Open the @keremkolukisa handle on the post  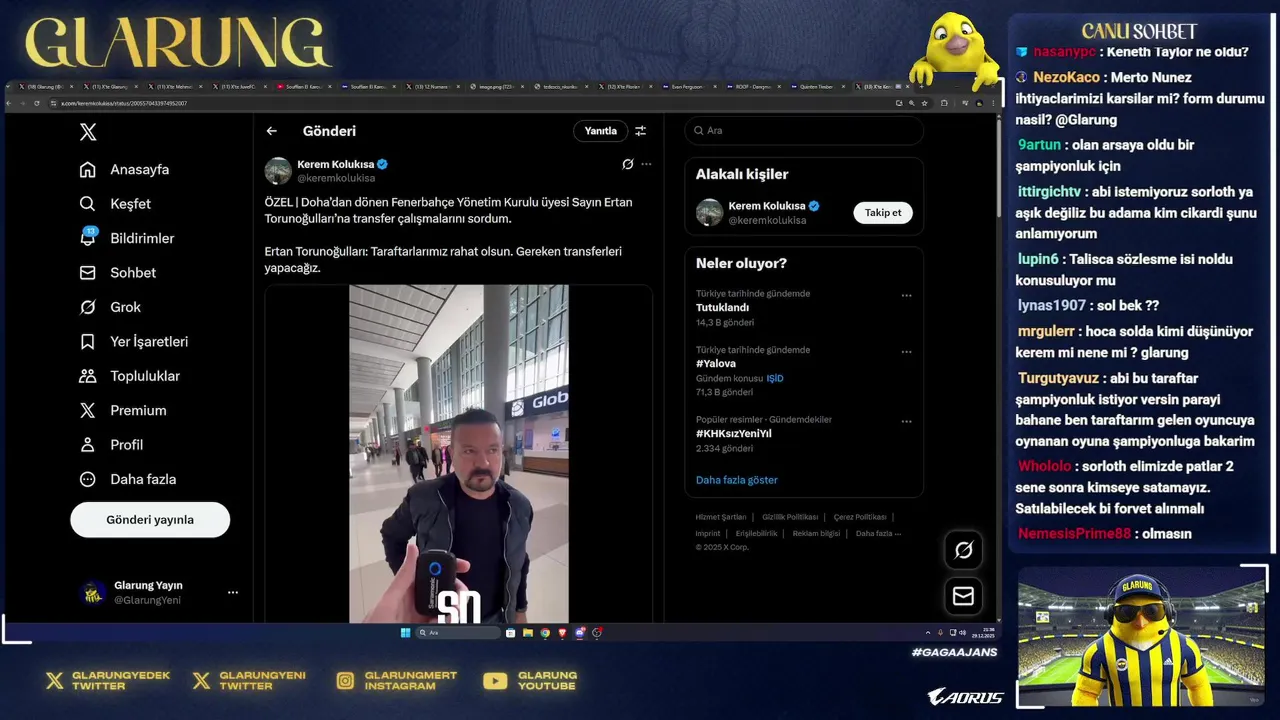click(336, 178)
